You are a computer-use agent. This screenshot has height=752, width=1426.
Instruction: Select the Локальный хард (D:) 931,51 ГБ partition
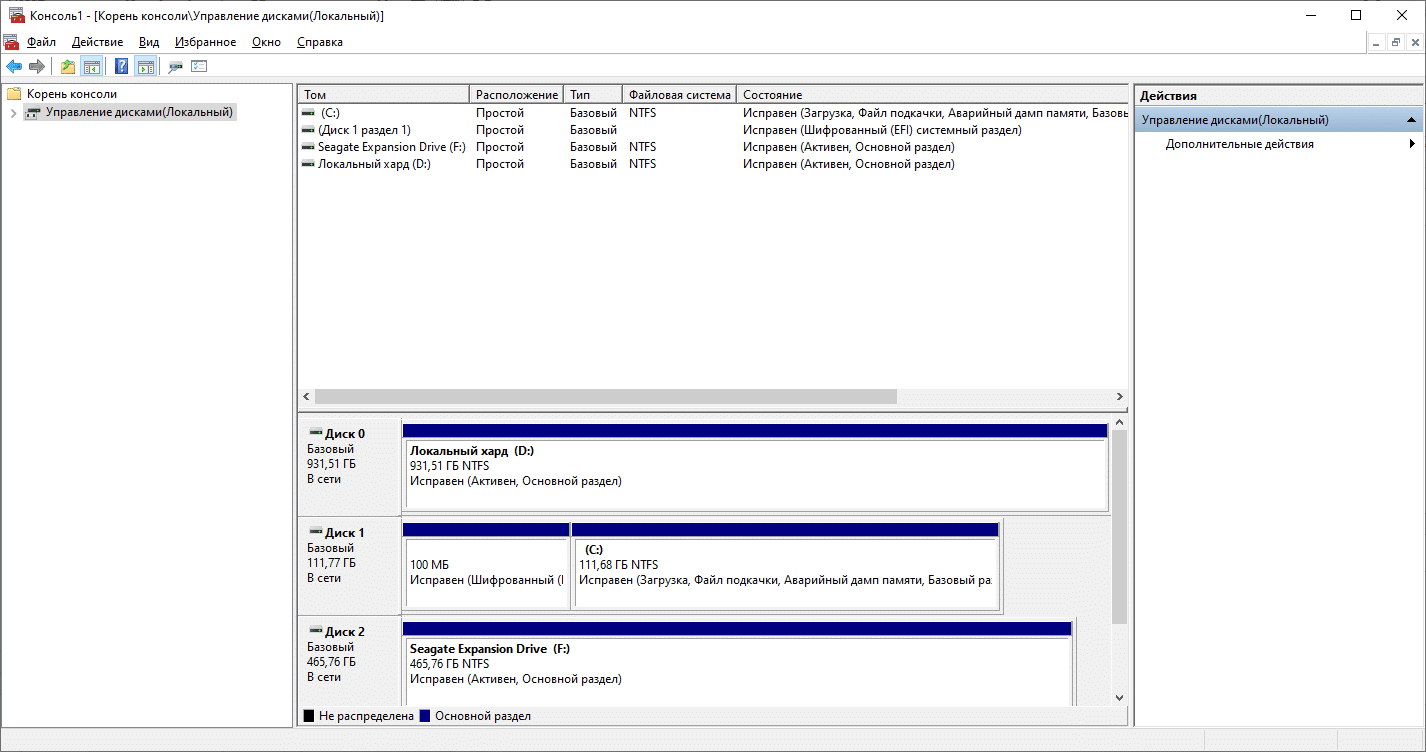(x=755, y=468)
